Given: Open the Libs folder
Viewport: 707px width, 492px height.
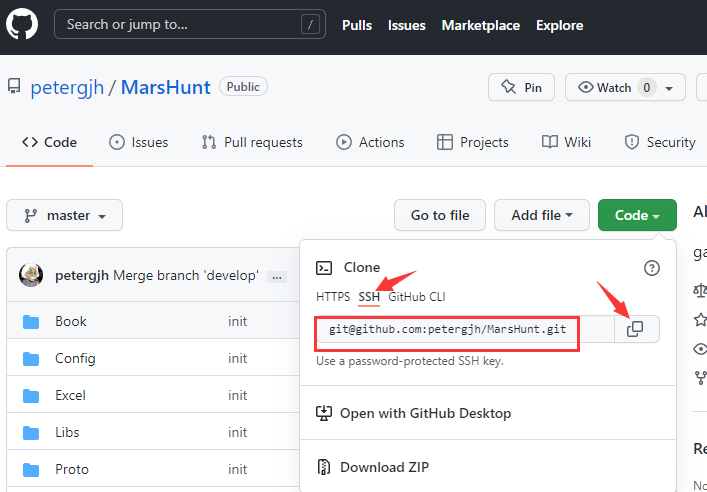Looking at the screenshot, I should point(67,432).
